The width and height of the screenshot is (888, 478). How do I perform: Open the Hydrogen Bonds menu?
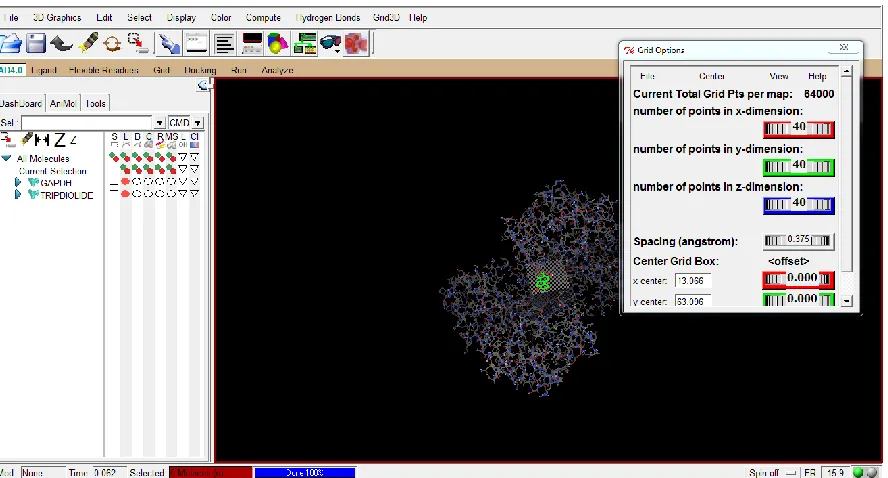327,18
